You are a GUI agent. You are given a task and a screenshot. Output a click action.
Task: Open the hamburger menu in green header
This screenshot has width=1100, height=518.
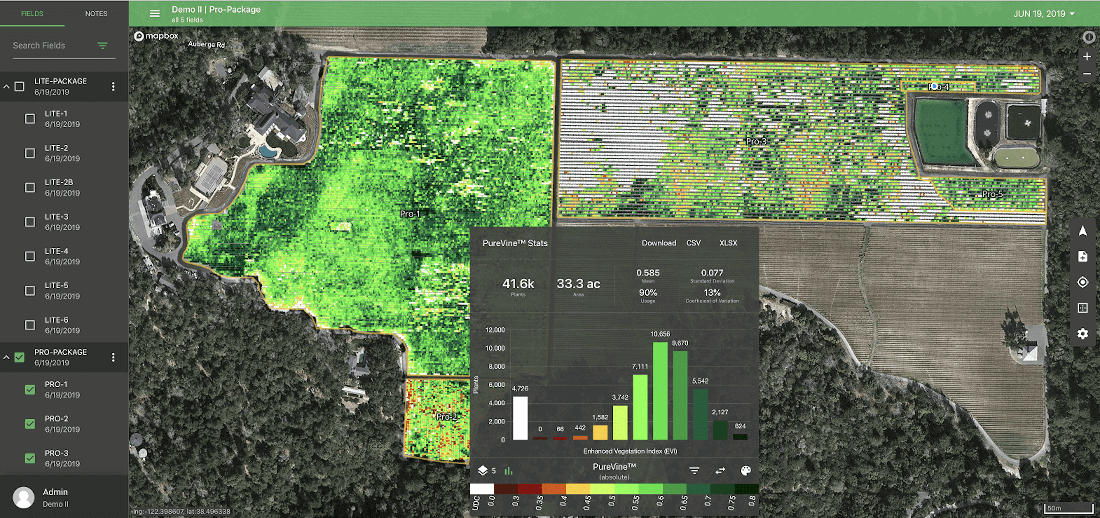pyautogui.click(x=154, y=14)
